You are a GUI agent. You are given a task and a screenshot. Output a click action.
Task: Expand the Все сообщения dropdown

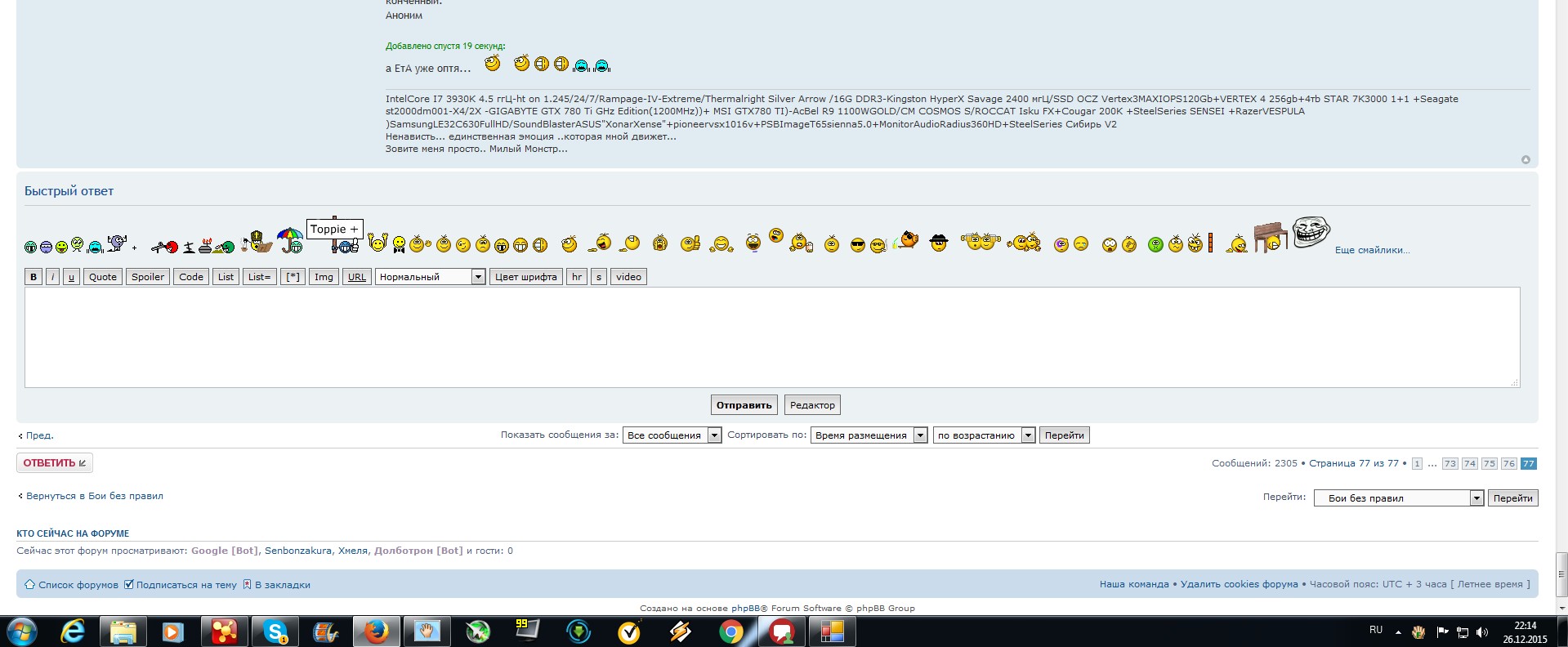[672, 435]
